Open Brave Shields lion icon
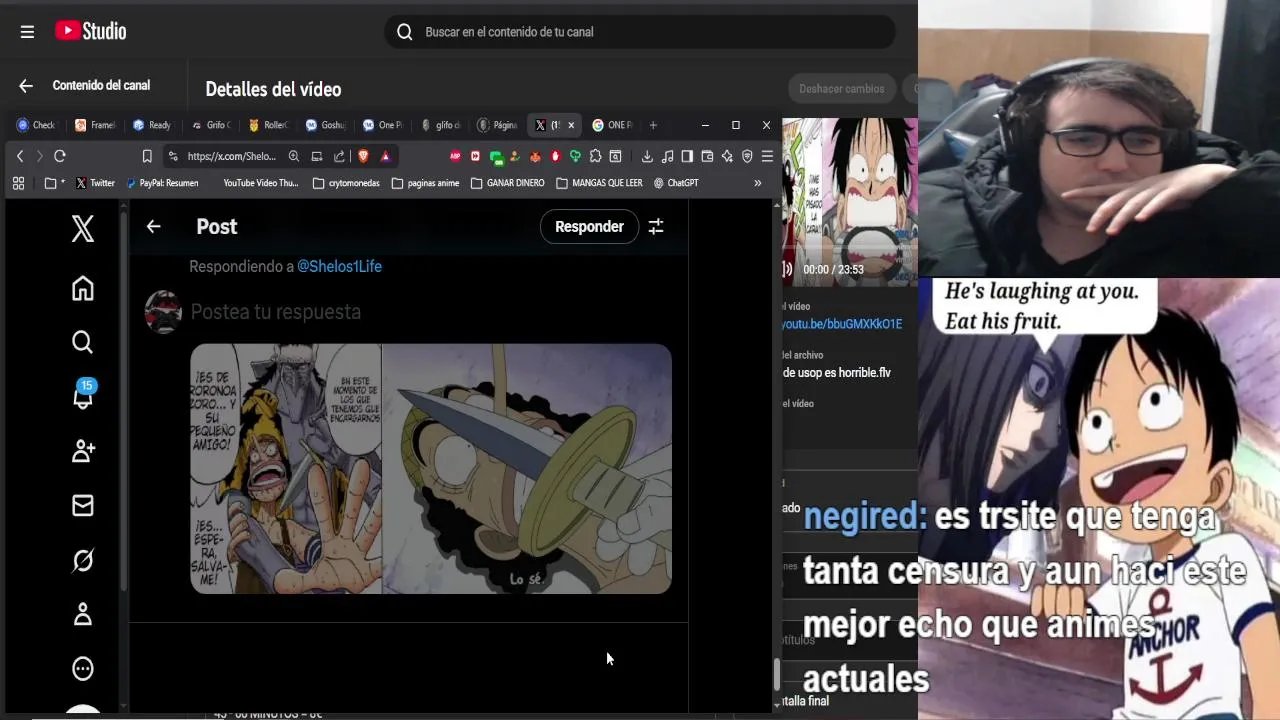 point(363,156)
